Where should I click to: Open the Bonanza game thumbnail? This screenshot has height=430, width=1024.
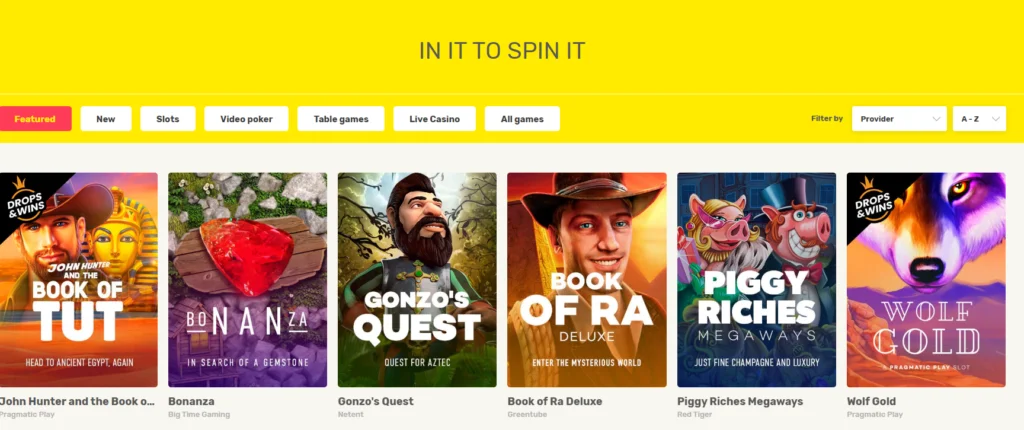[x=248, y=280]
